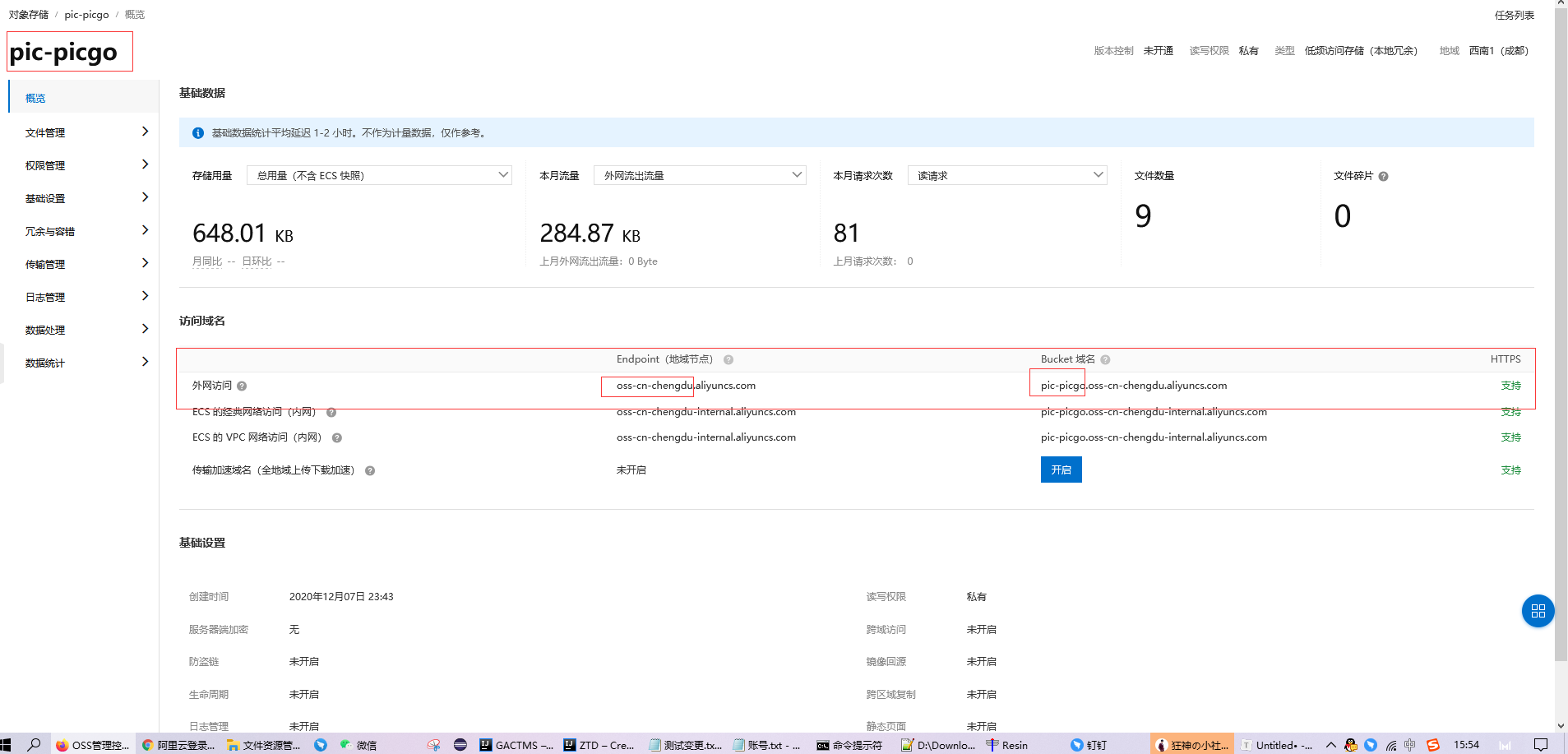Screen dimensions: 1568x754
Task: Open the Windows notification center
Action: [1541, 745]
